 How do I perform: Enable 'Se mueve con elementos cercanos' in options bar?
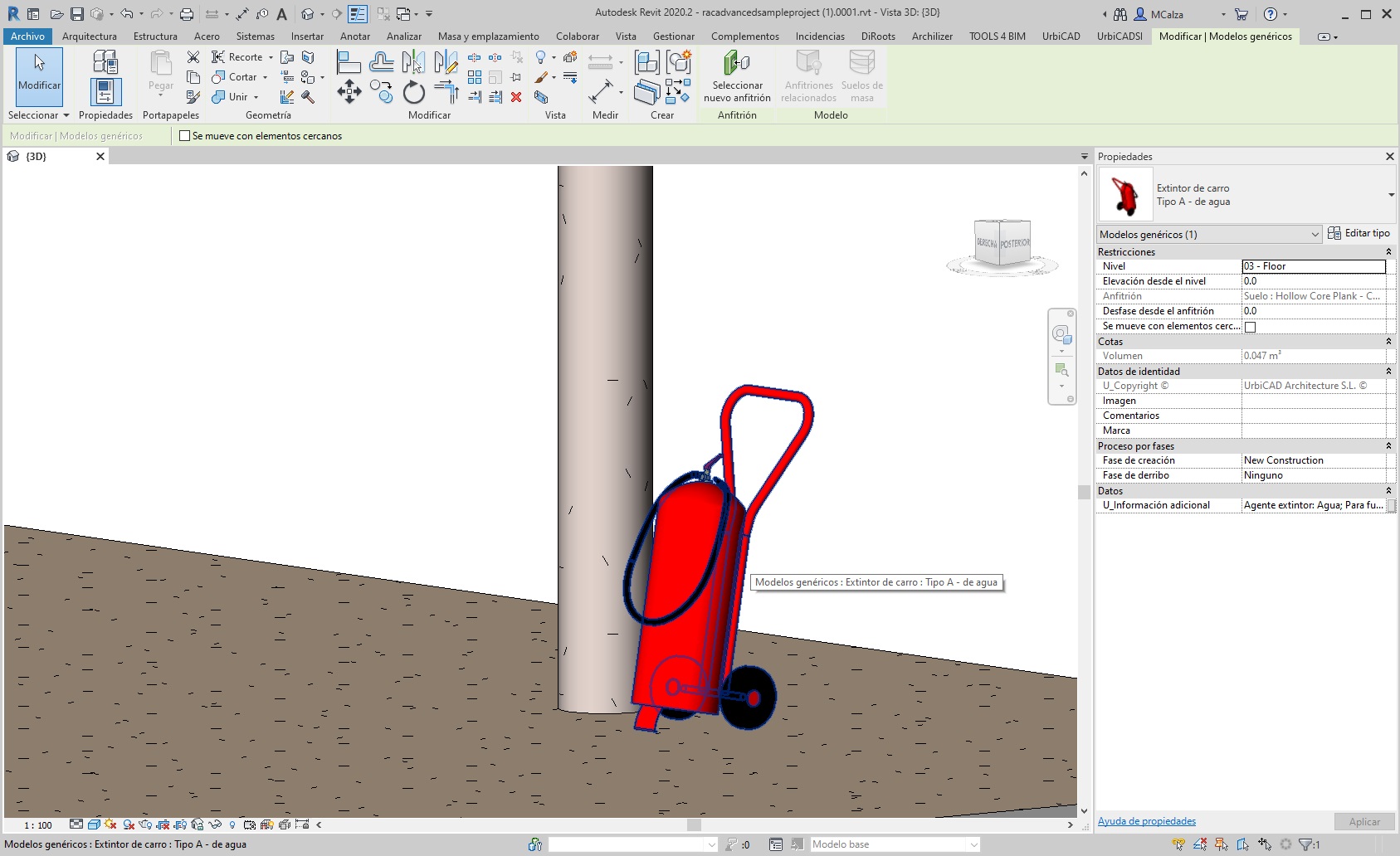pyautogui.click(x=185, y=136)
